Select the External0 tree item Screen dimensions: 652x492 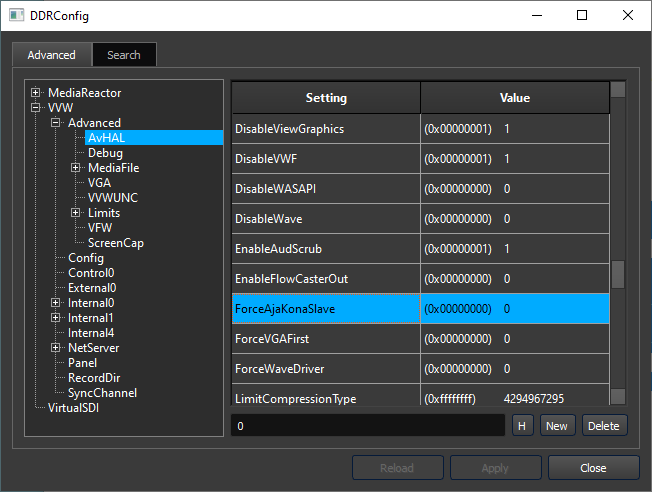coord(92,288)
